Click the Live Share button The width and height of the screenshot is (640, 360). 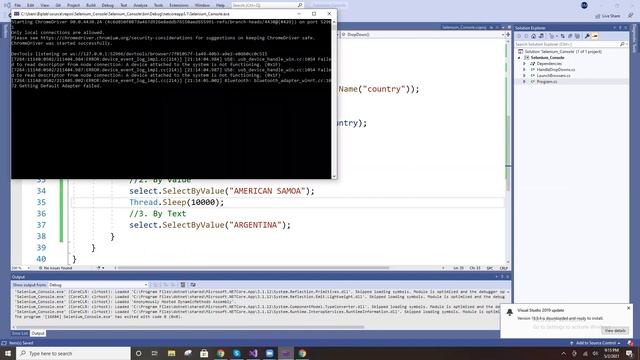tap(608, 16)
